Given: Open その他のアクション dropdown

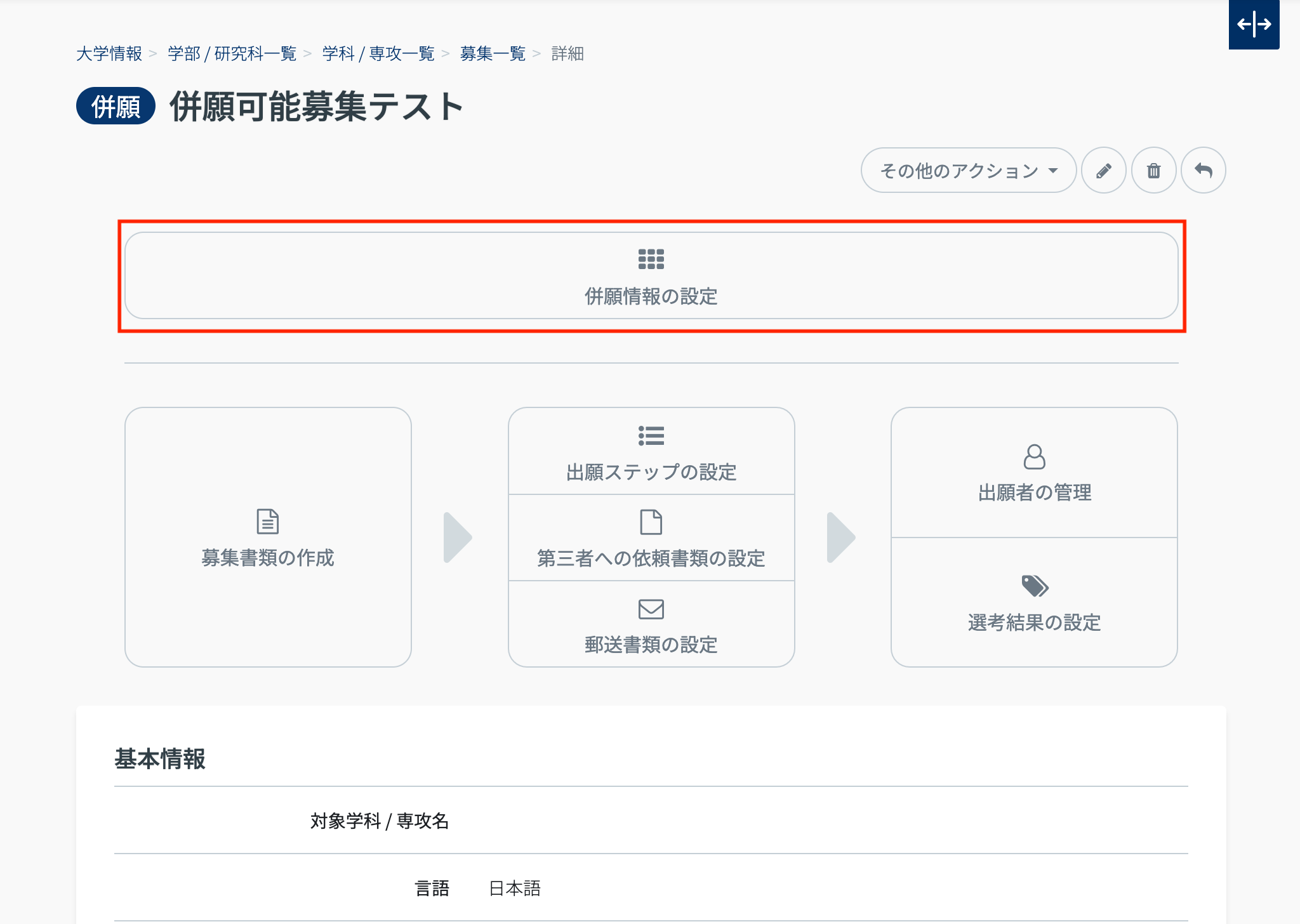Looking at the screenshot, I should point(968,171).
